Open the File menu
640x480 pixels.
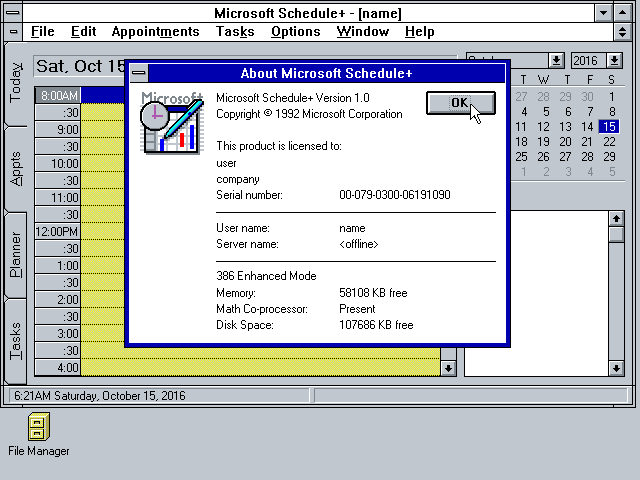tap(42, 31)
